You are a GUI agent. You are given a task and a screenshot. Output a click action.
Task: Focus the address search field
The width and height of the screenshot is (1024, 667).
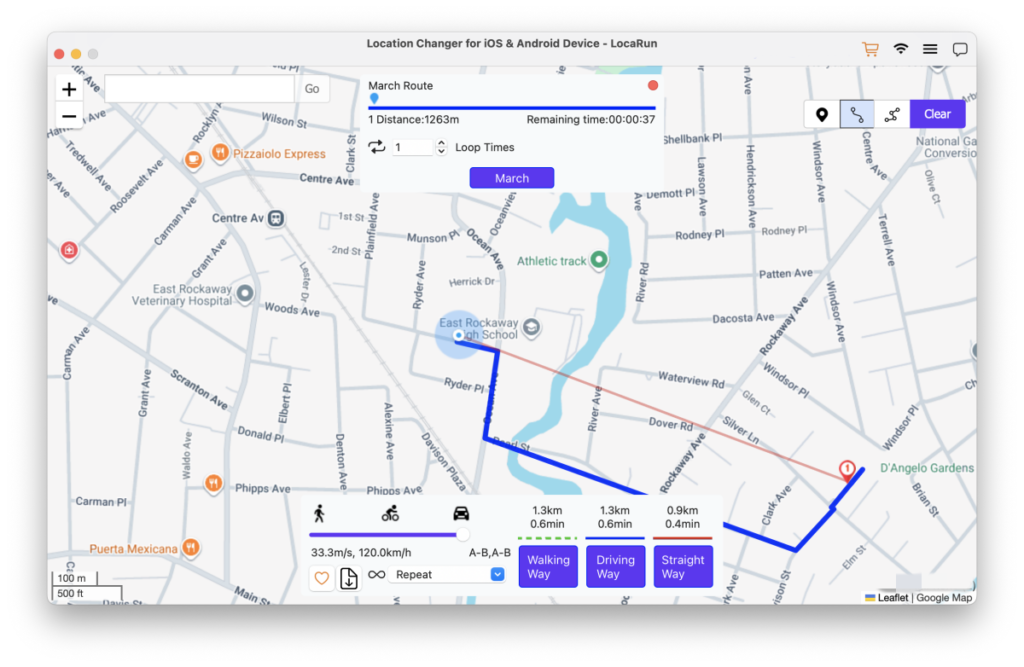point(200,89)
